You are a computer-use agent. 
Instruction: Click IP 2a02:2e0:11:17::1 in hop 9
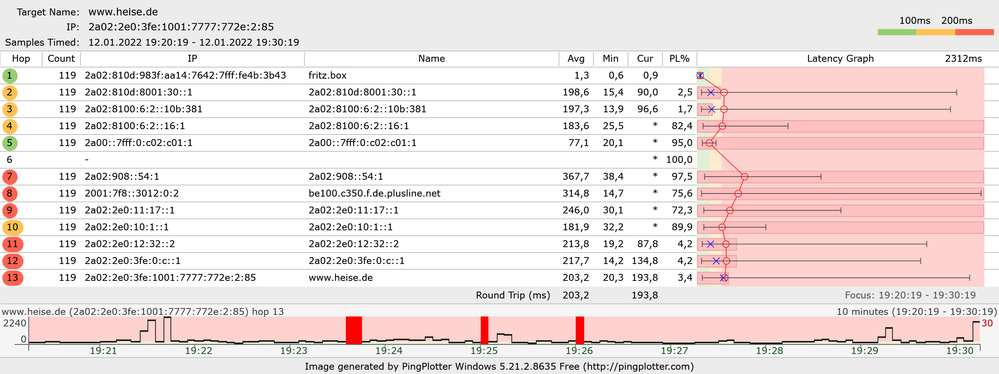(x=129, y=210)
